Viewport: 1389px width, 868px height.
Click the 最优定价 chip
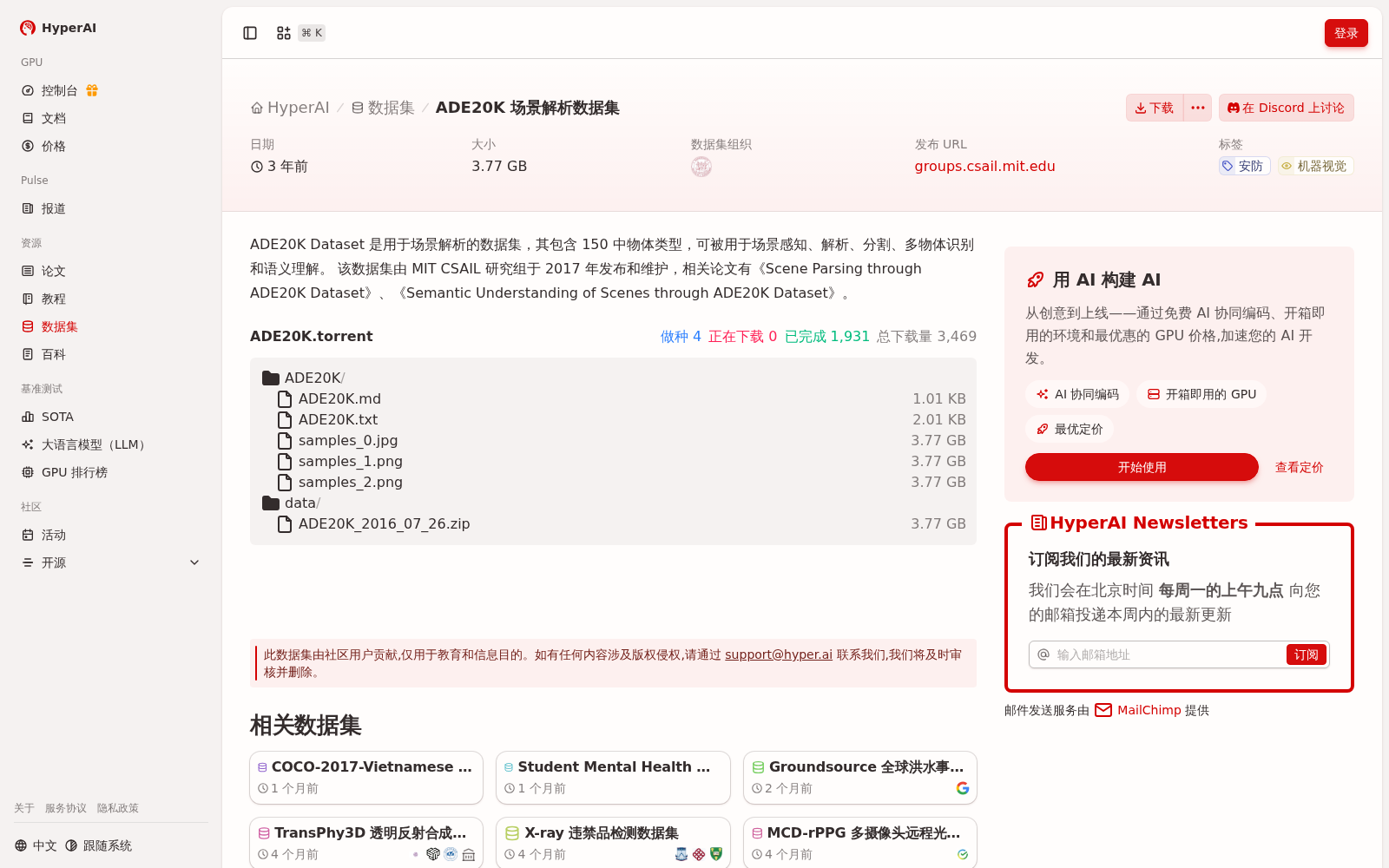1070,429
